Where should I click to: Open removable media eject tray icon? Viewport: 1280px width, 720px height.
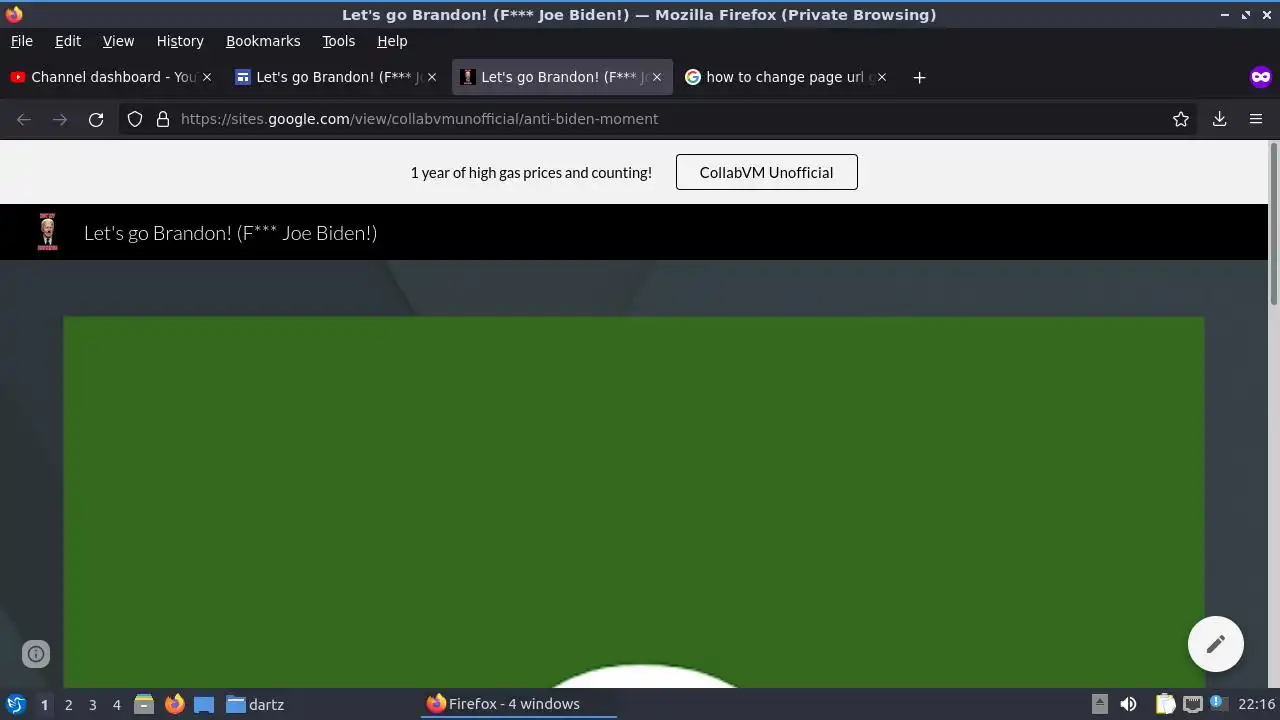tap(1099, 704)
